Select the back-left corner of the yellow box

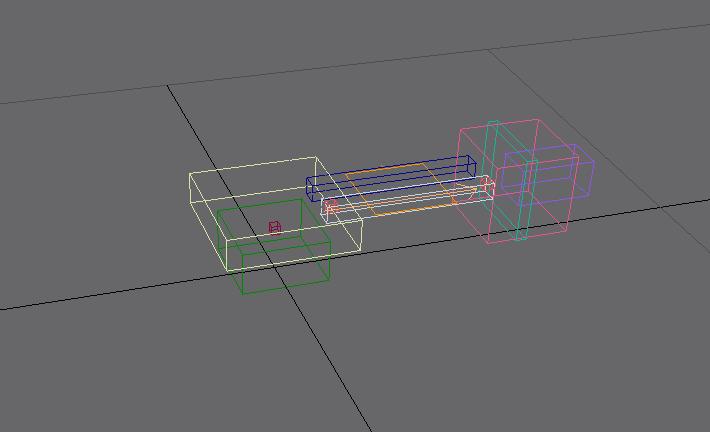click(x=190, y=174)
